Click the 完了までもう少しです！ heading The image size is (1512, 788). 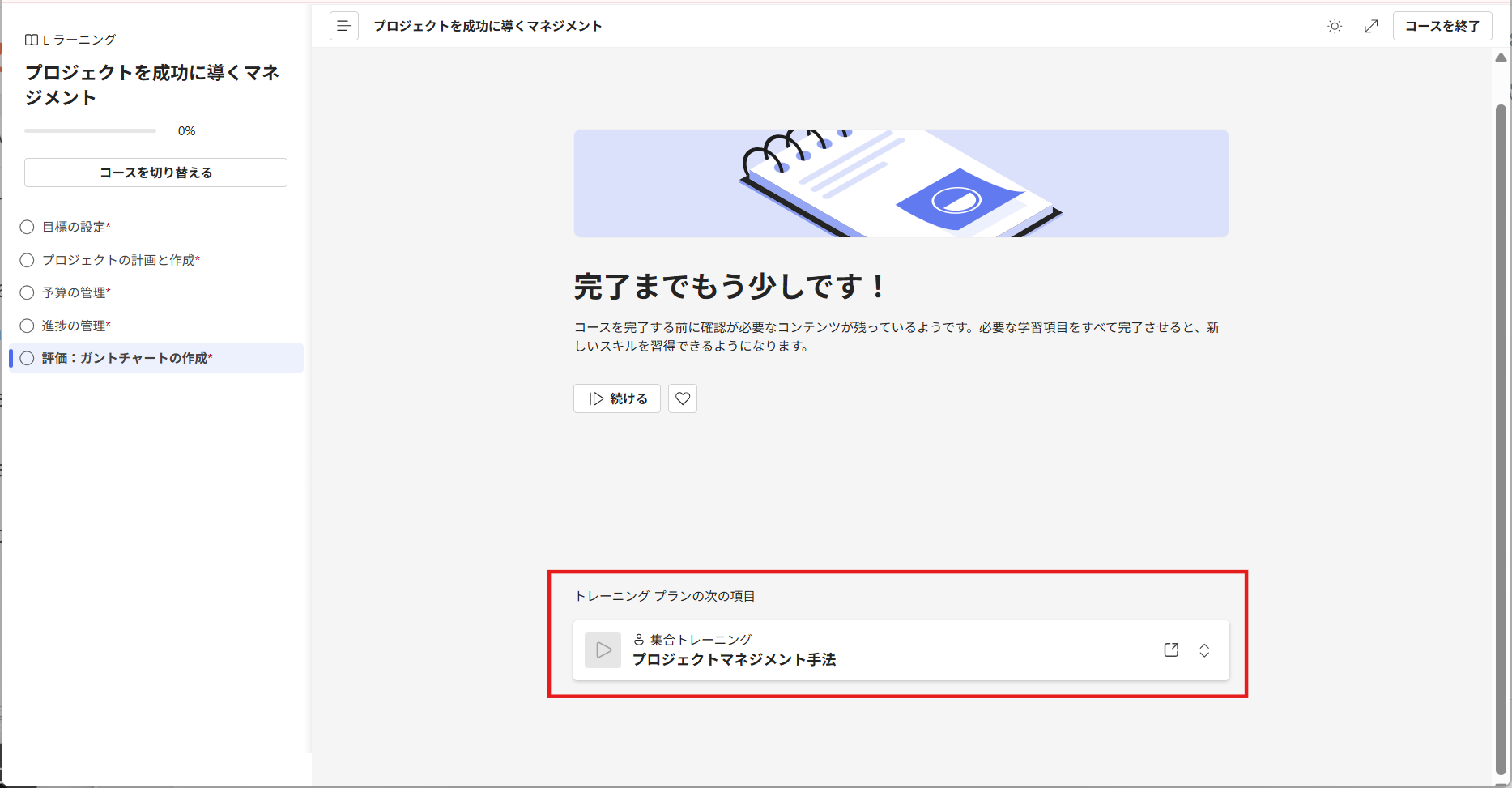point(730,286)
